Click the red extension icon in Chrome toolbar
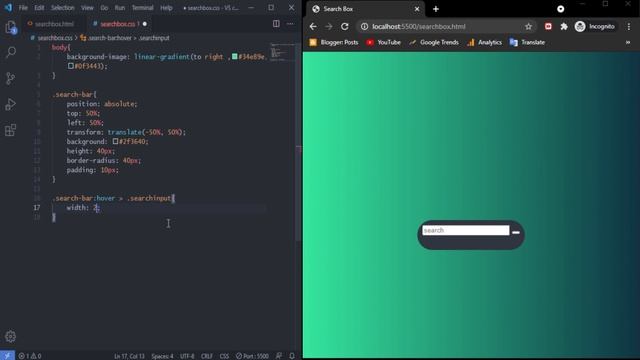 coord(548,27)
